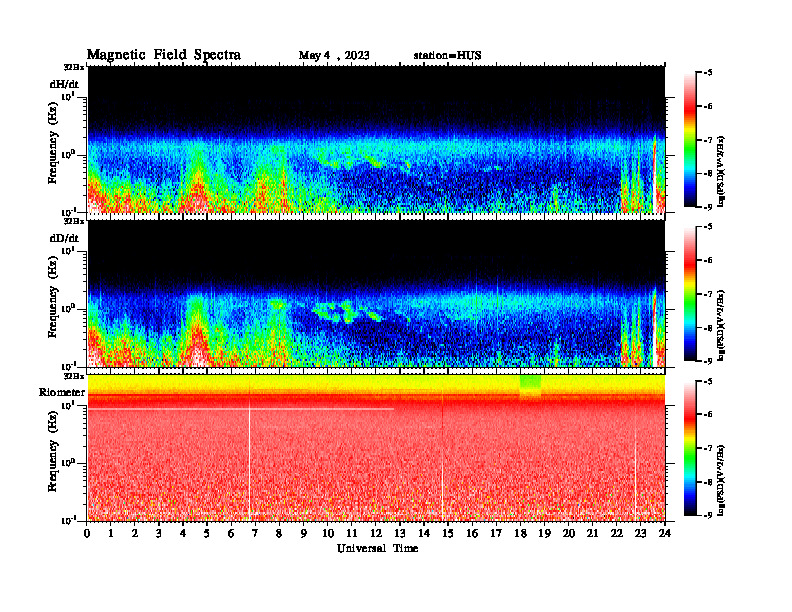792x612 pixels.
Task: Click the "Universal Time" axis label
Action: (x=377, y=548)
